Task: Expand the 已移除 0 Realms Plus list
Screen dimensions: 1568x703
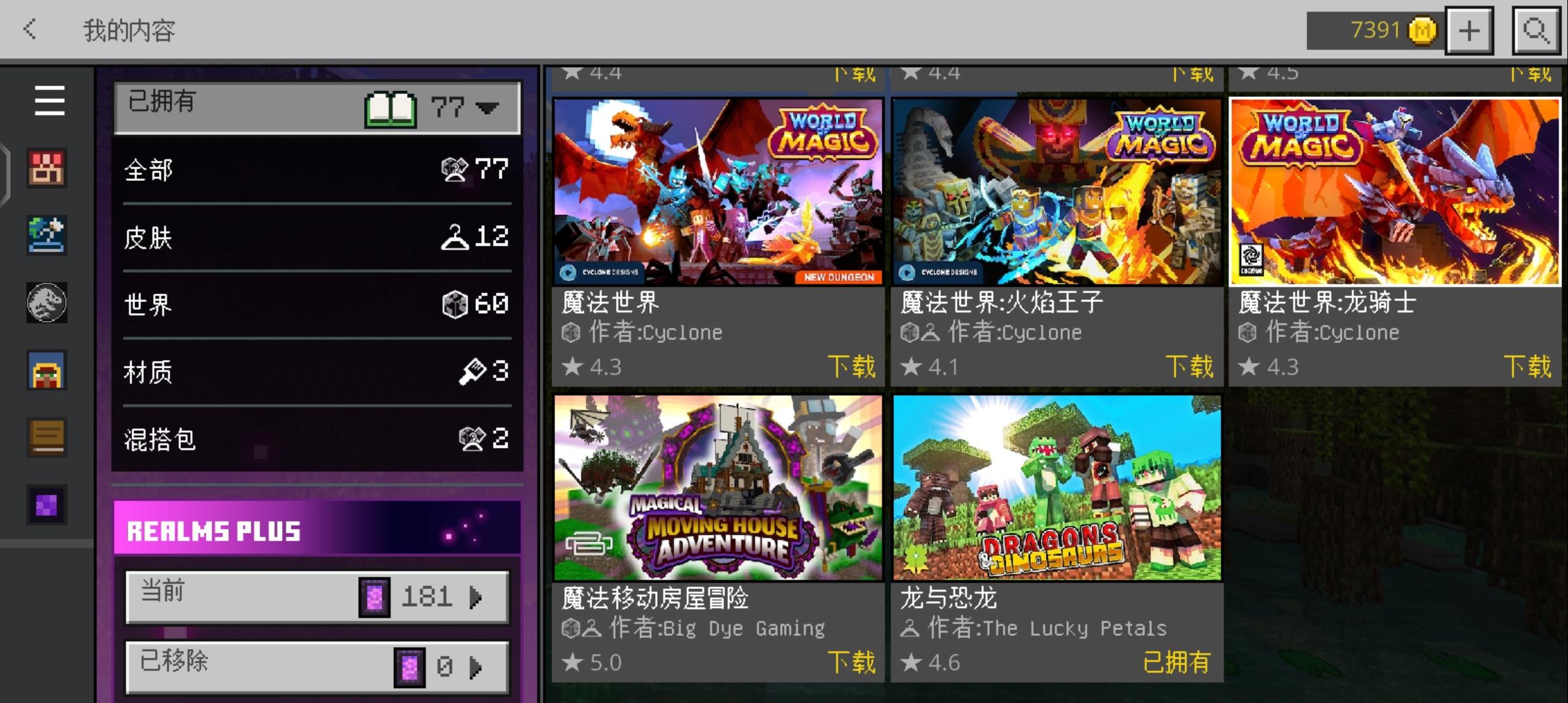Action: click(x=317, y=667)
